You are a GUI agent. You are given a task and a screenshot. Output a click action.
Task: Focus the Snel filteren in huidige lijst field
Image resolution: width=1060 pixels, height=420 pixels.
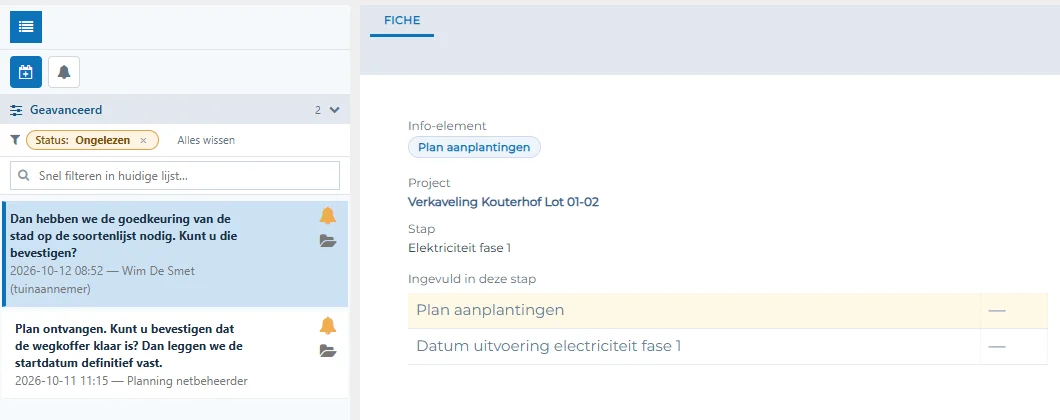tap(175, 176)
